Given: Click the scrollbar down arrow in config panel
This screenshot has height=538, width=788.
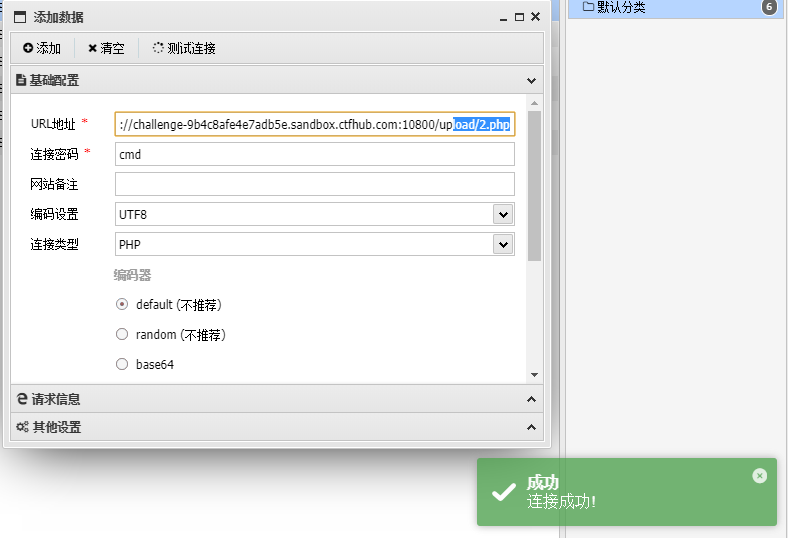Looking at the screenshot, I should 534,375.
